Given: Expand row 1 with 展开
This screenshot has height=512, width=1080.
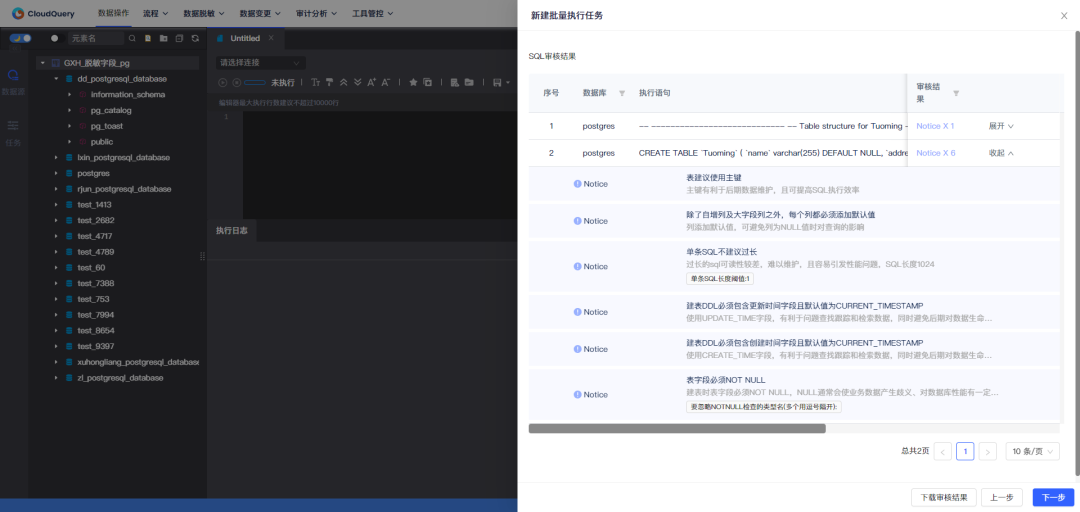Looking at the screenshot, I should pyautogui.click(x=1001, y=126).
